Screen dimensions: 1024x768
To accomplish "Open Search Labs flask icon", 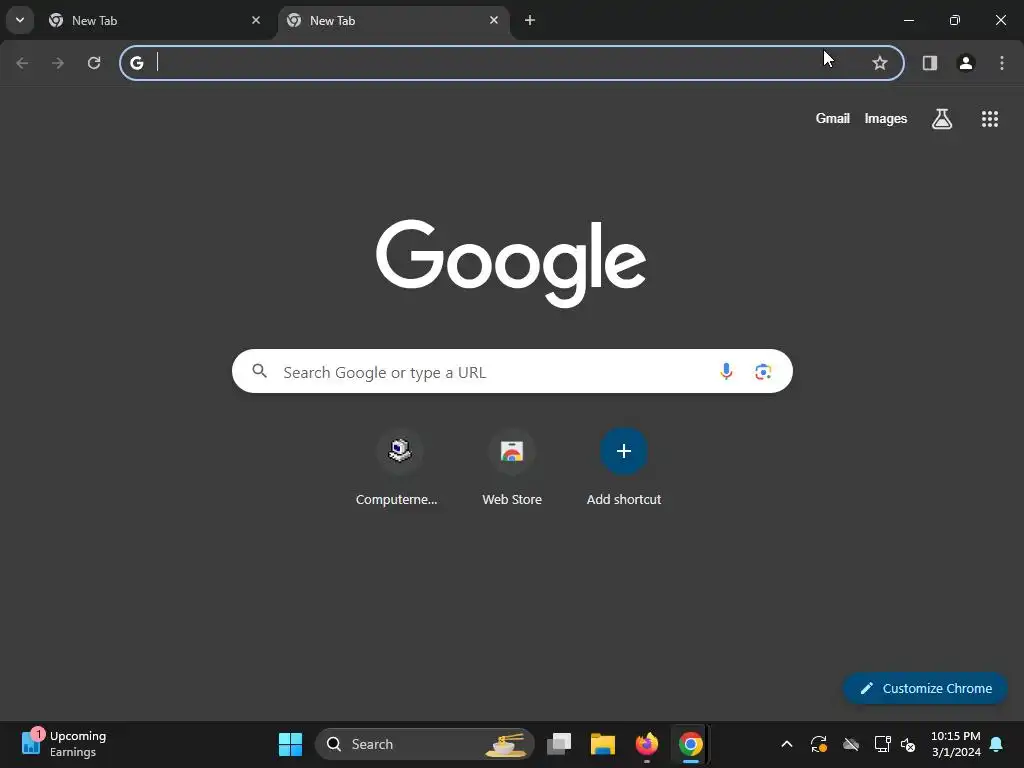I will 942,119.
